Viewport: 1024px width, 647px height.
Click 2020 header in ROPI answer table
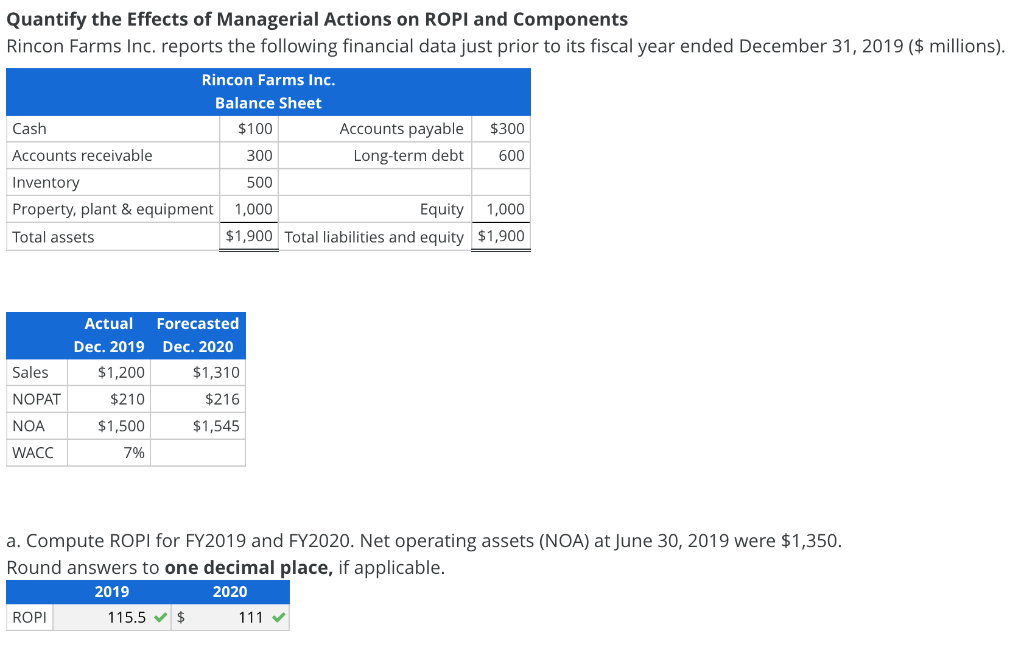click(230, 592)
